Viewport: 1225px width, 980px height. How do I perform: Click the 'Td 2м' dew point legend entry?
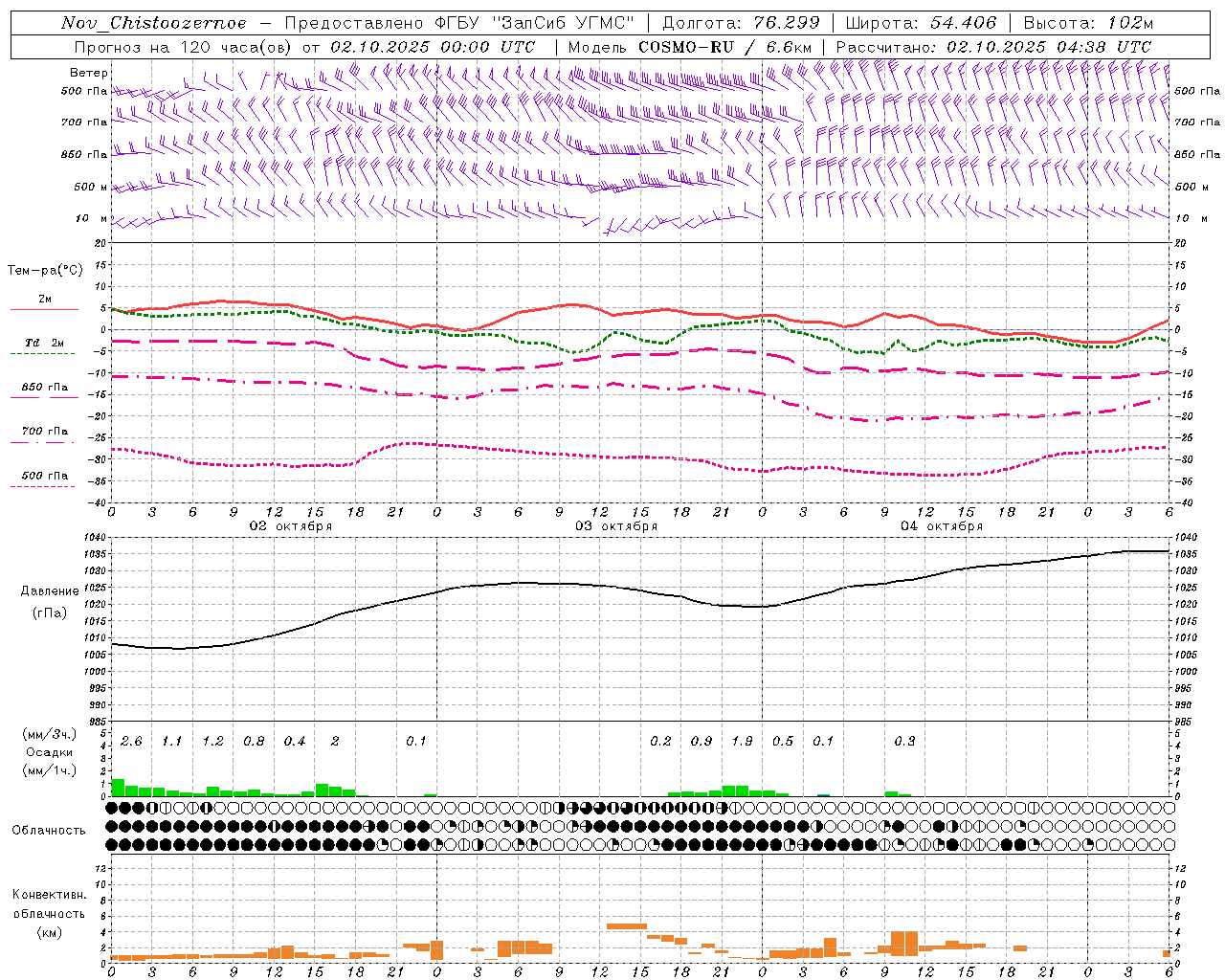45,343
